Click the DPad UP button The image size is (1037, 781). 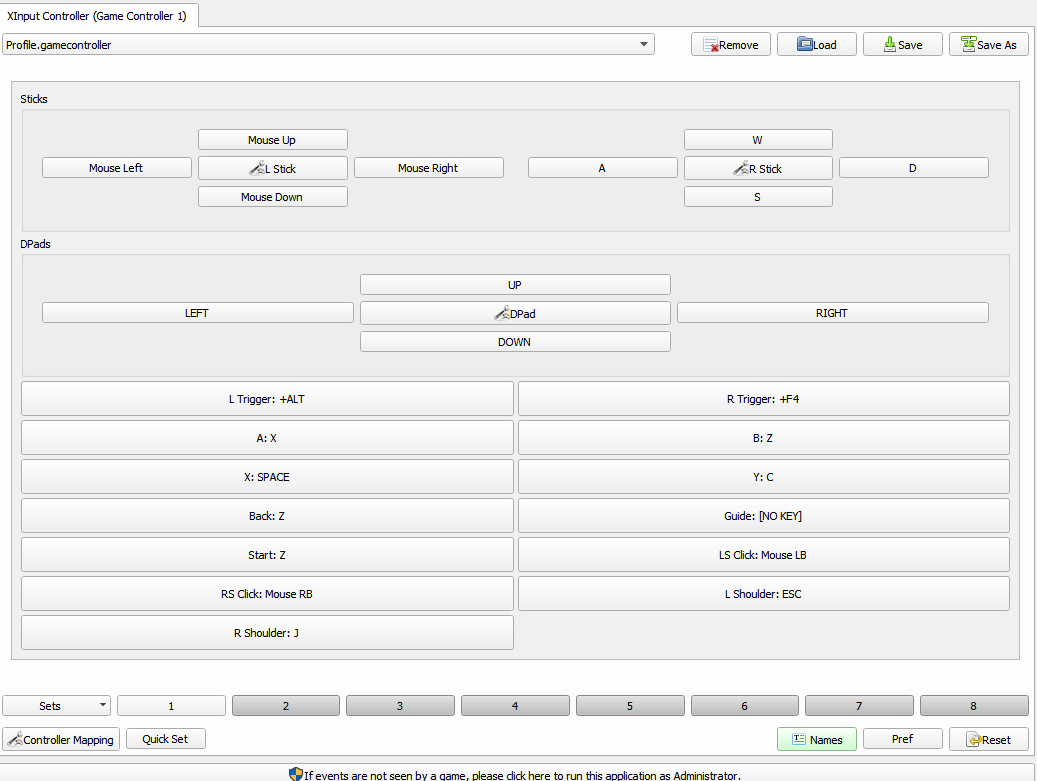pyautogui.click(x=515, y=284)
